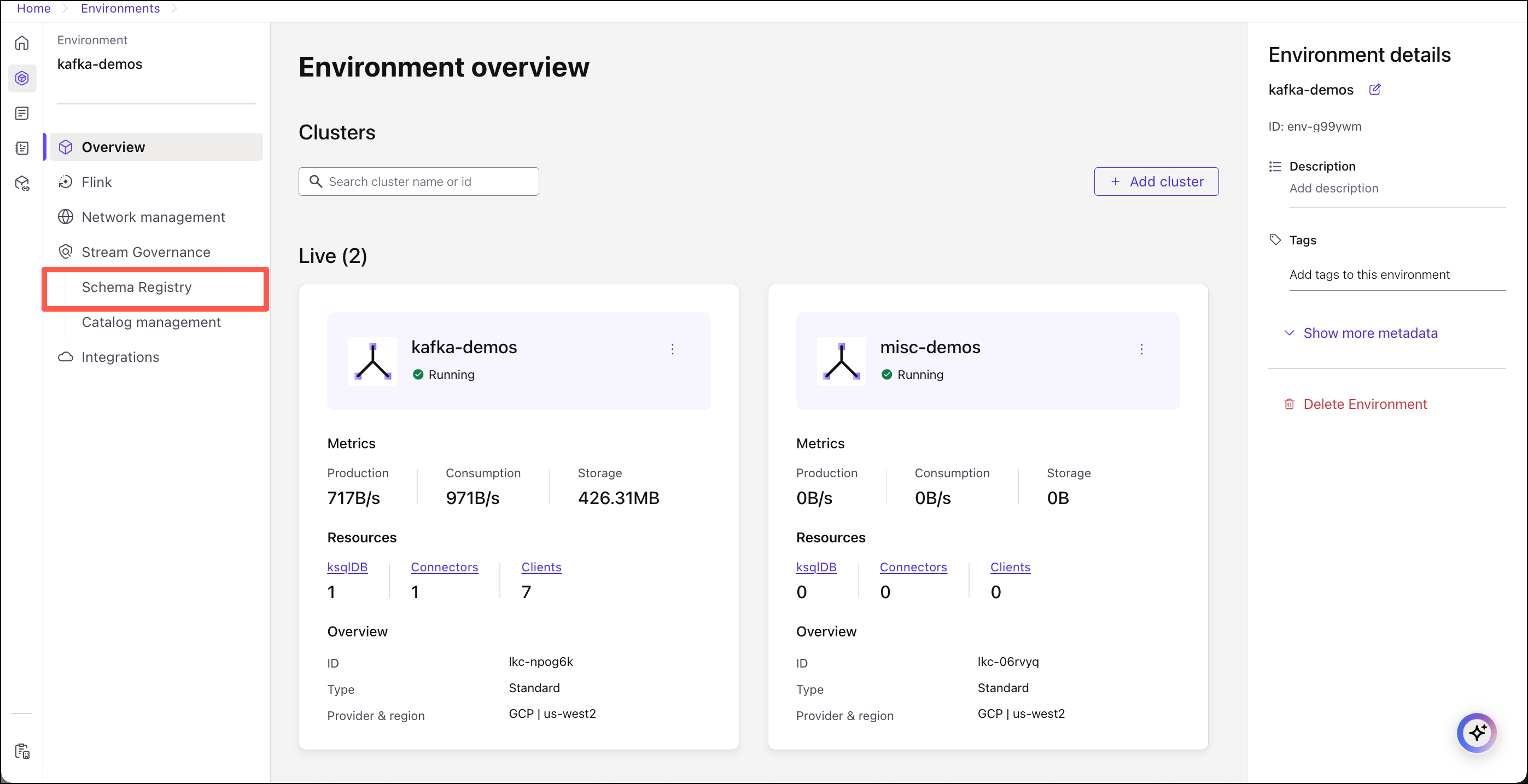Viewport: 1528px width, 784px height.
Task: Go to Network management
Action: (x=153, y=217)
